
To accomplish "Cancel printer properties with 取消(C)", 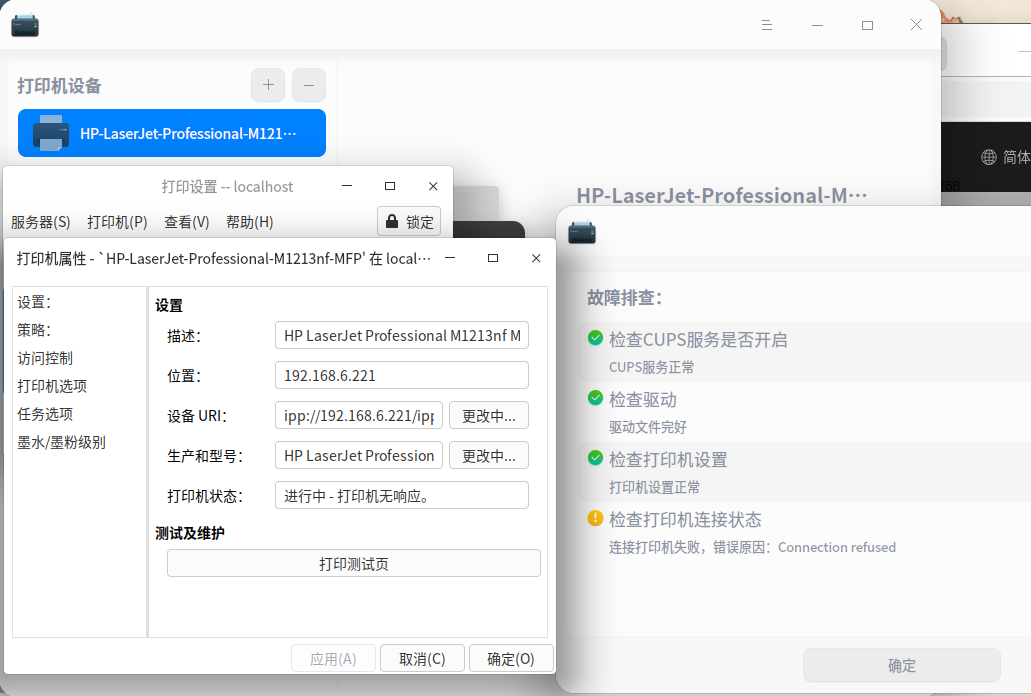I will click(422, 659).
